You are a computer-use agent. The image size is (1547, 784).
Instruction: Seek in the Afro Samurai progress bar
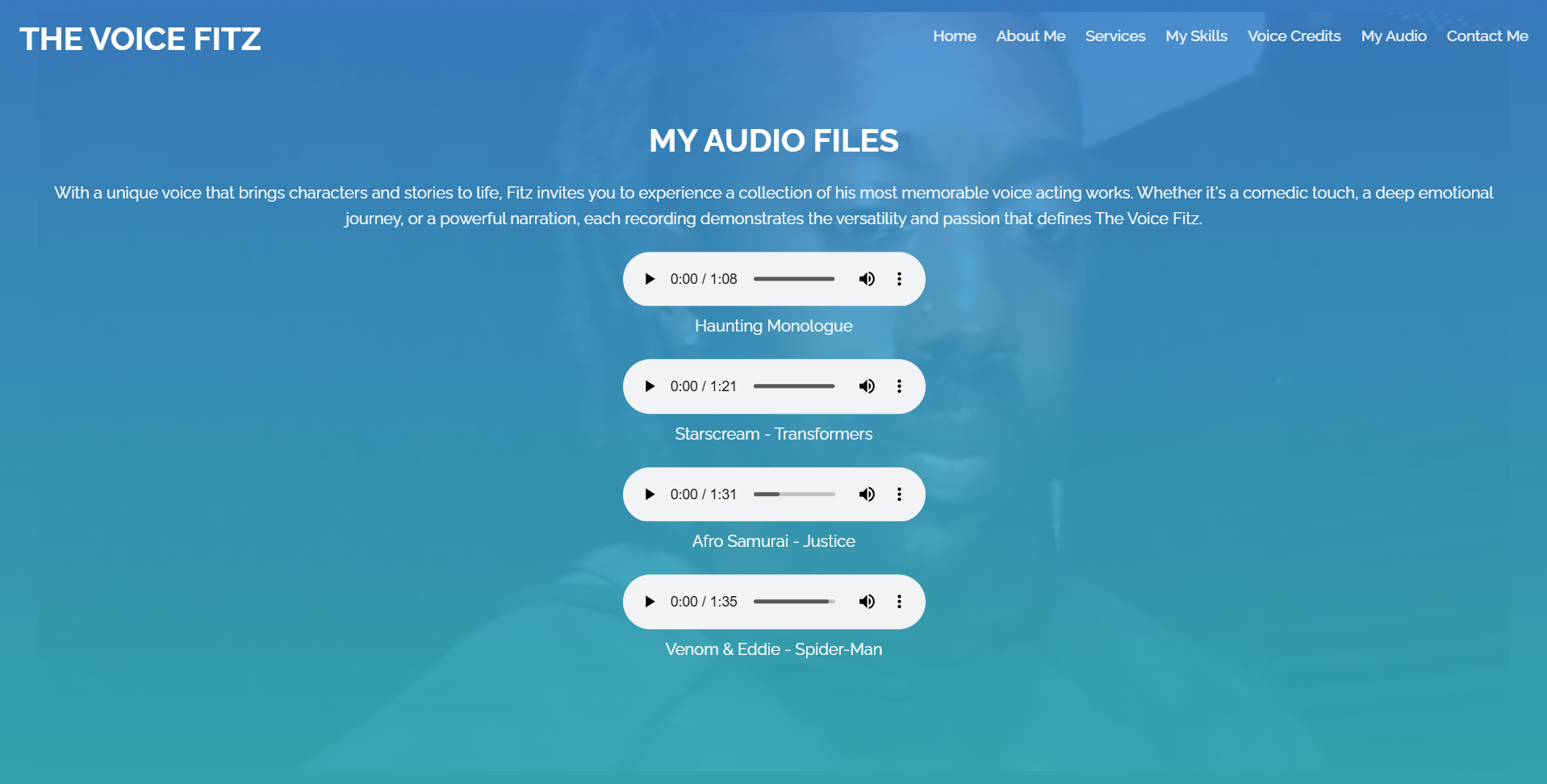click(794, 494)
